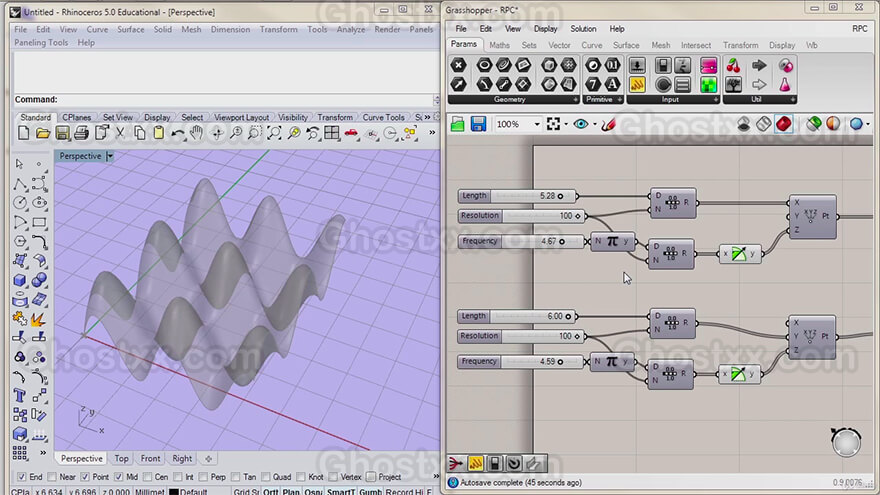
Task: Toggle the Mid osnap checkbox
Action: click(x=118, y=477)
